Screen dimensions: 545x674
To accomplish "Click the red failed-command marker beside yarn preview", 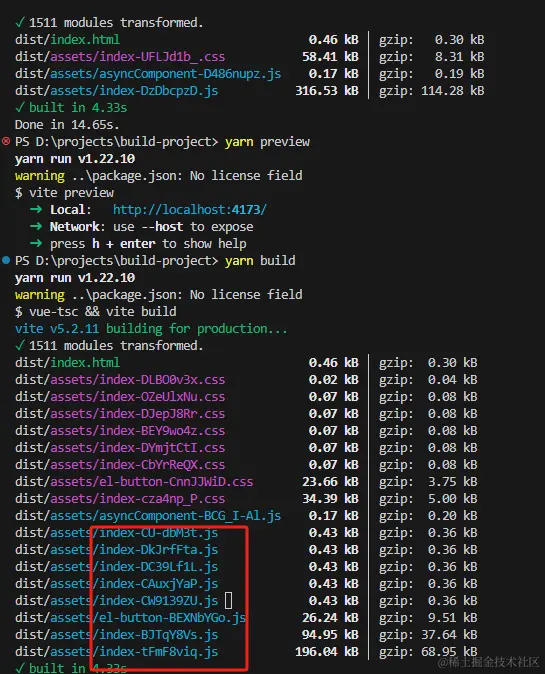I will click(6, 141).
